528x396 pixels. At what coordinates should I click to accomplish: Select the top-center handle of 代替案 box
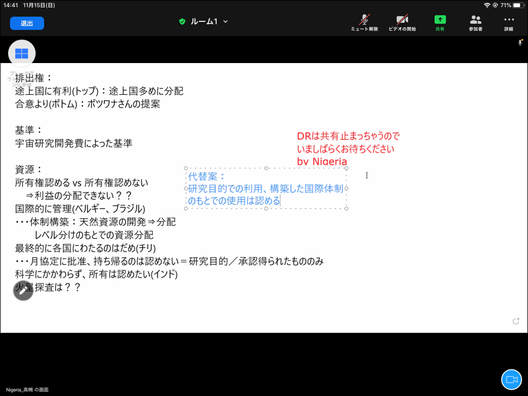coord(266,168)
